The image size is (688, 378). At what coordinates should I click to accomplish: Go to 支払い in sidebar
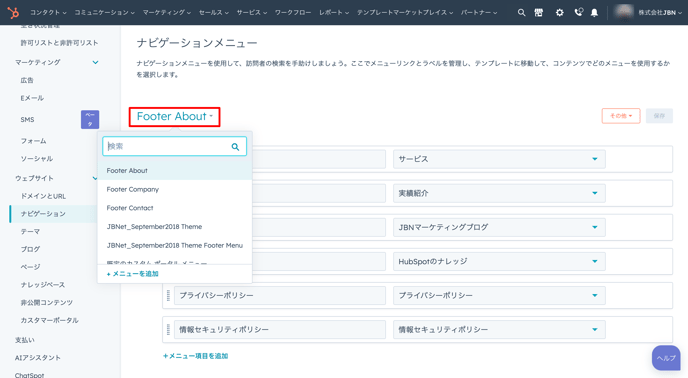point(25,340)
